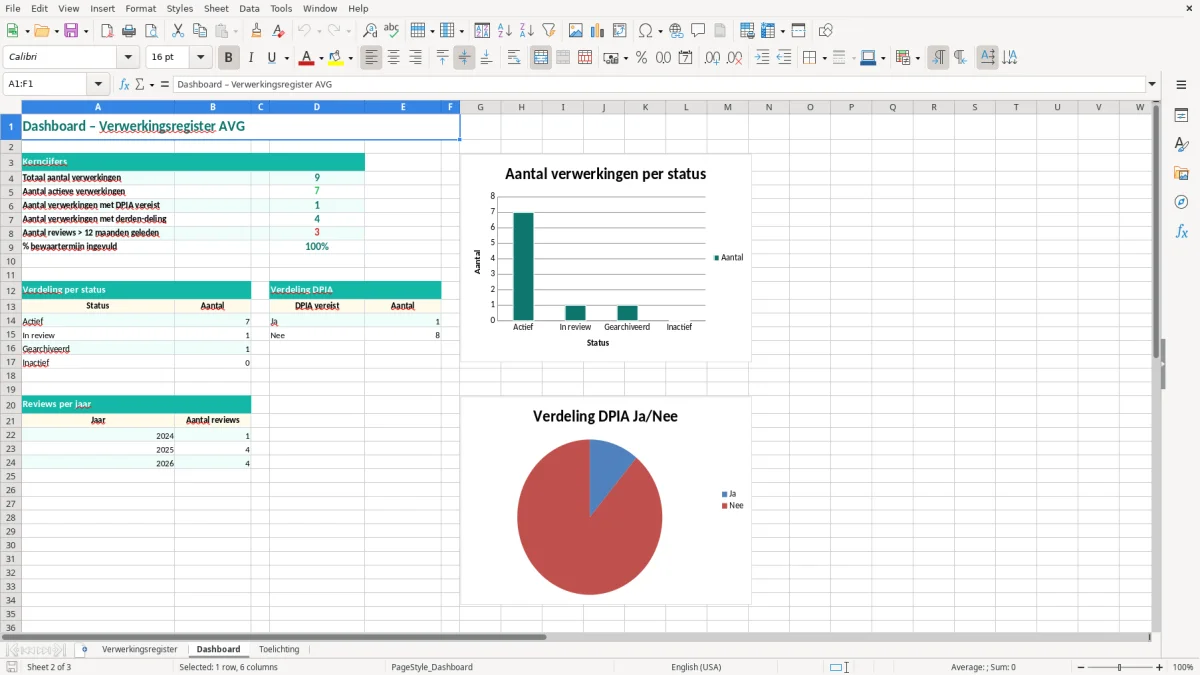Image resolution: width=1200 pixels, height=675 pixels.
Task: Click the Cut scissors icon
Action: 178,31
